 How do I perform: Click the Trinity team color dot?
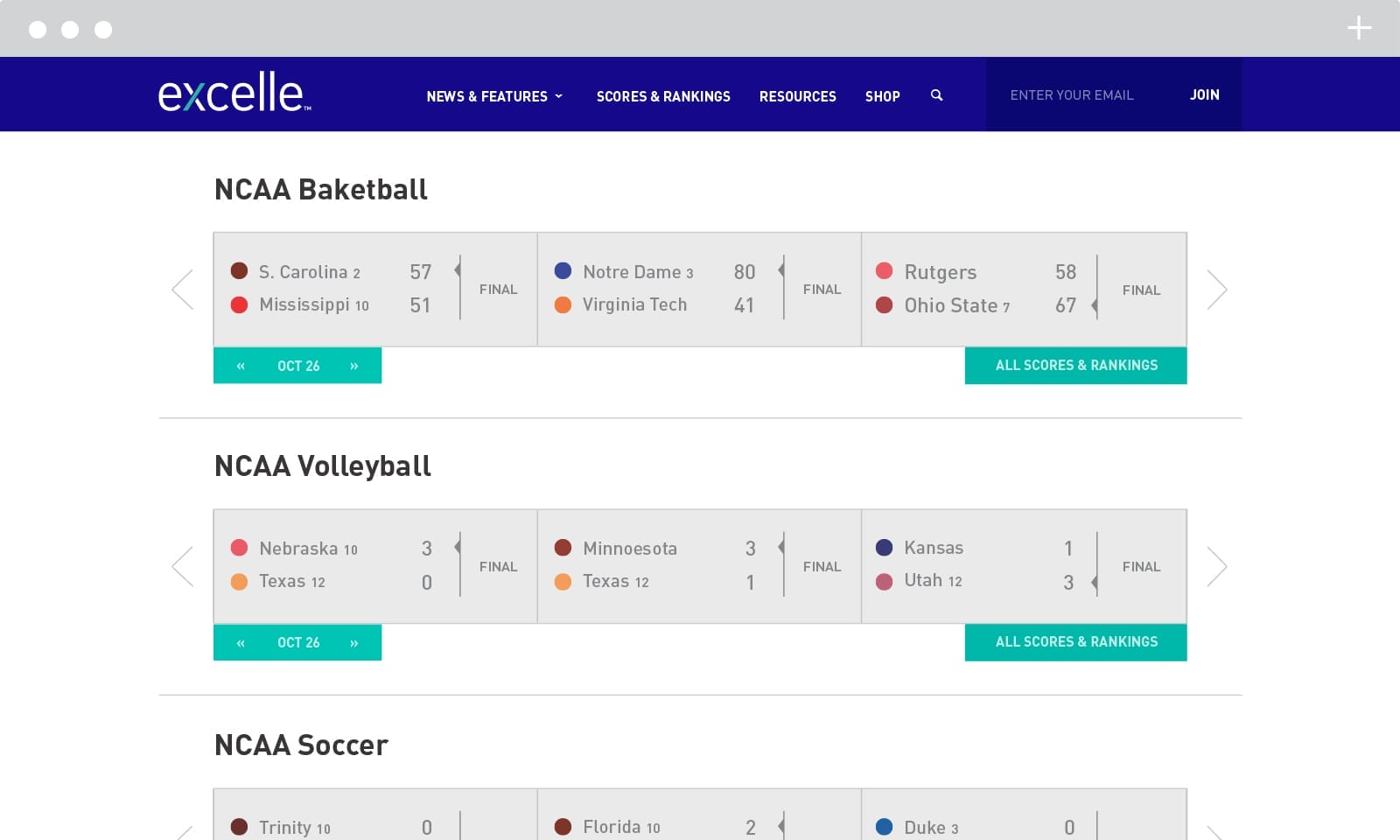point(239,827)
